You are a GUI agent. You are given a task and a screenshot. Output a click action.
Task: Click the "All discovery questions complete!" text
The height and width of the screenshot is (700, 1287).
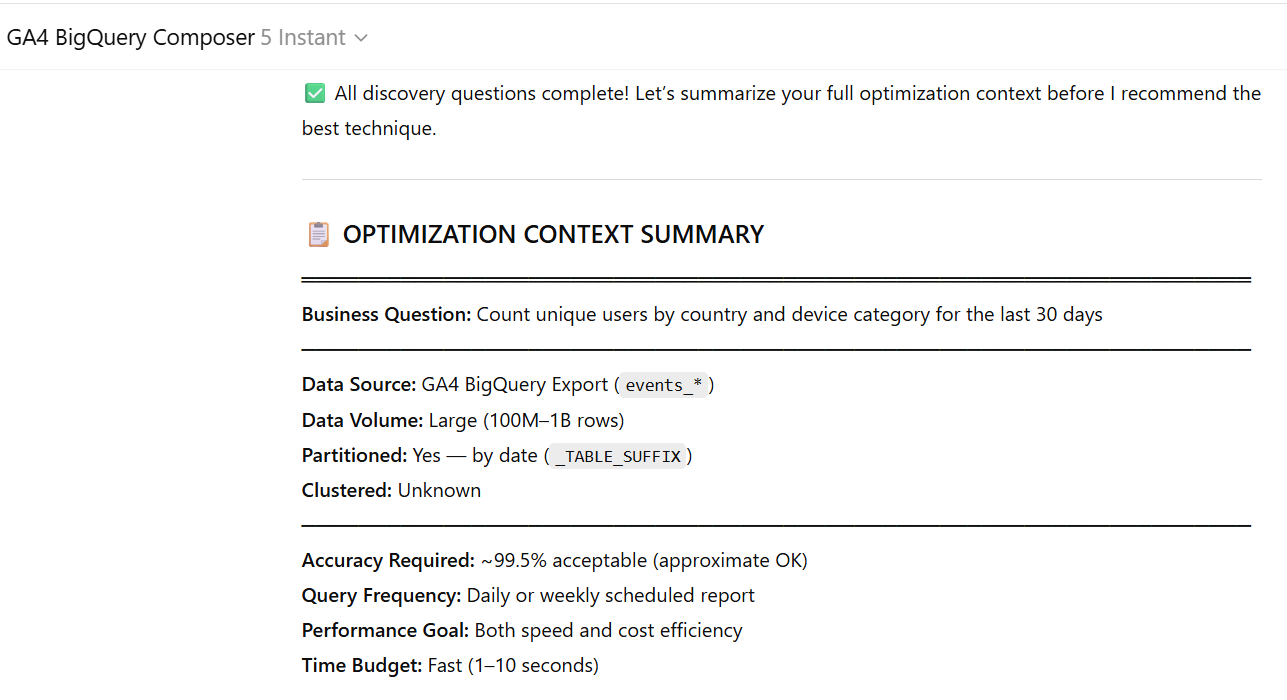coord(482,94)
